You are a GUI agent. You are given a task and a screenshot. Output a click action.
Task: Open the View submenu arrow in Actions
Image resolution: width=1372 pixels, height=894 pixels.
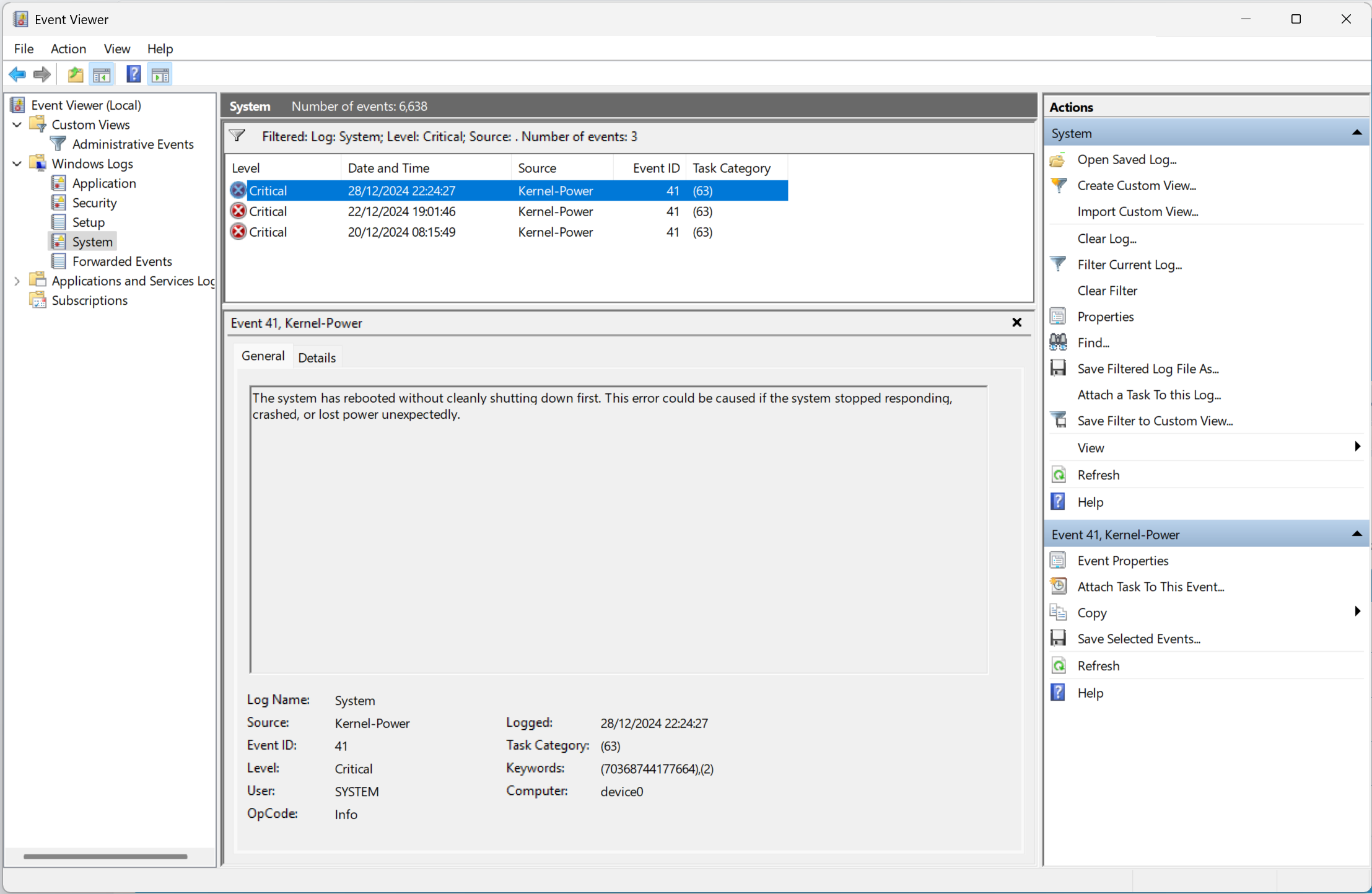click(x=1357, y=447)
